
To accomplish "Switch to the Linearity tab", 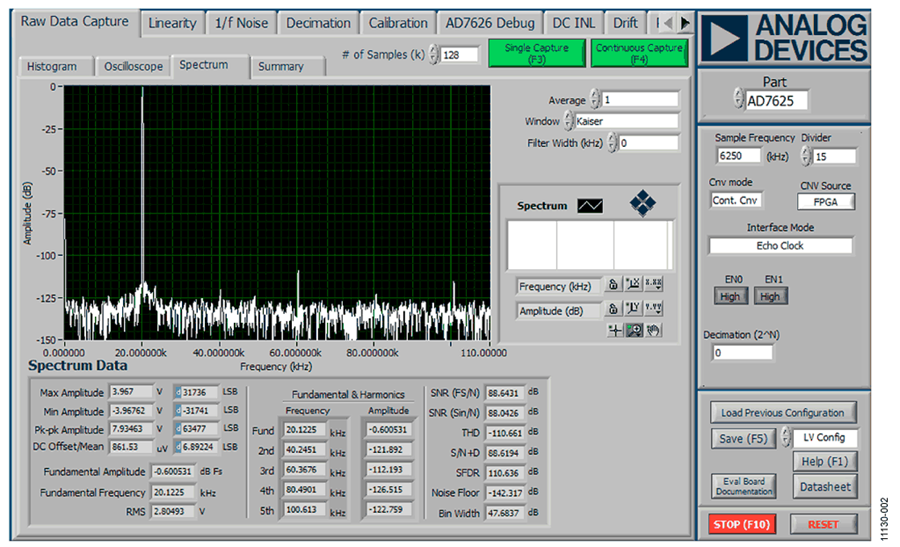I will (172, 24).
